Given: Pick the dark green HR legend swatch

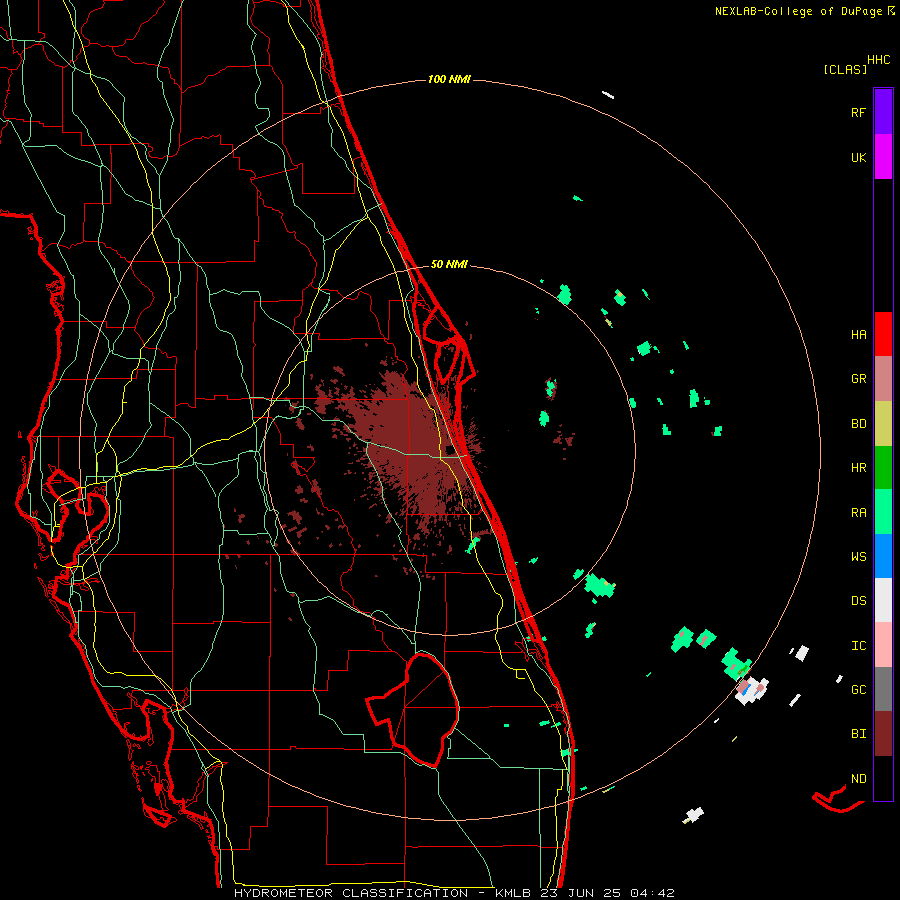Looking at the screenshot, I should pos(883,468).
